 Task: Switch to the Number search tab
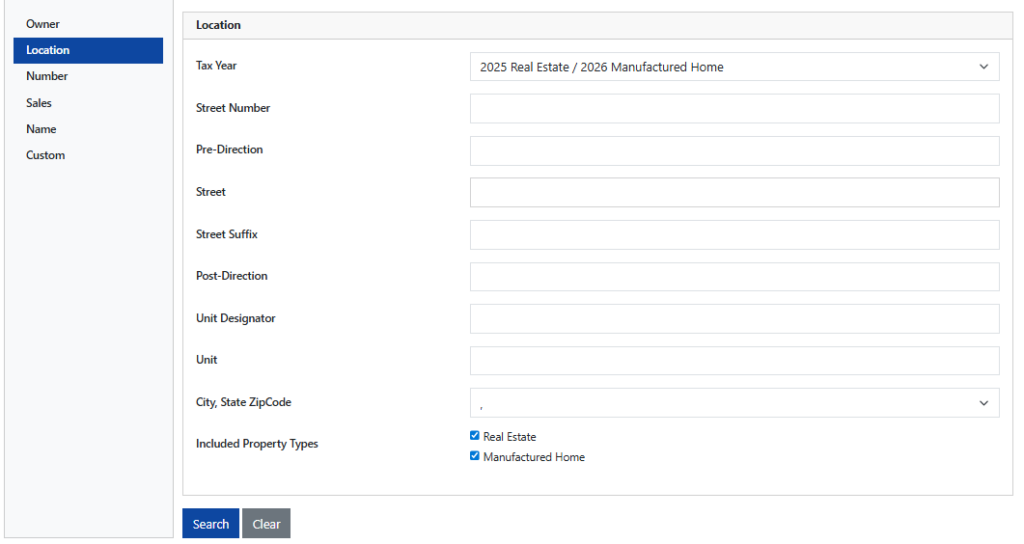(x=48, y=76)
